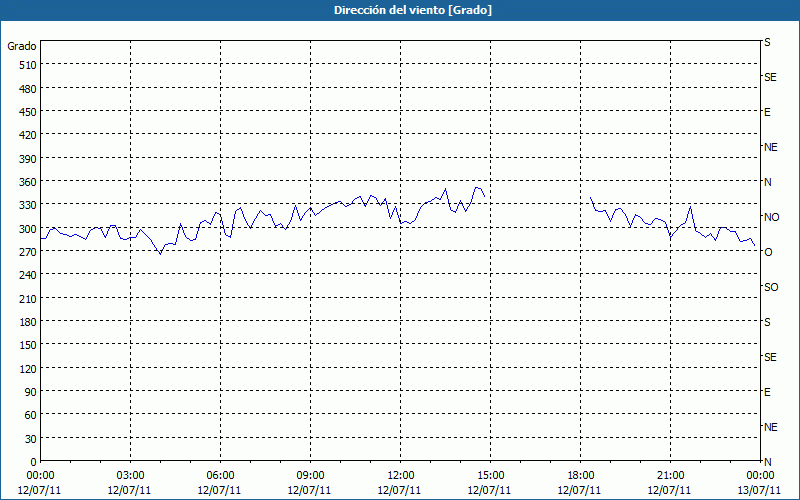Click the 300 degree axis label
Viewport: 800px width, 500px height.
[x=28, y=229]
